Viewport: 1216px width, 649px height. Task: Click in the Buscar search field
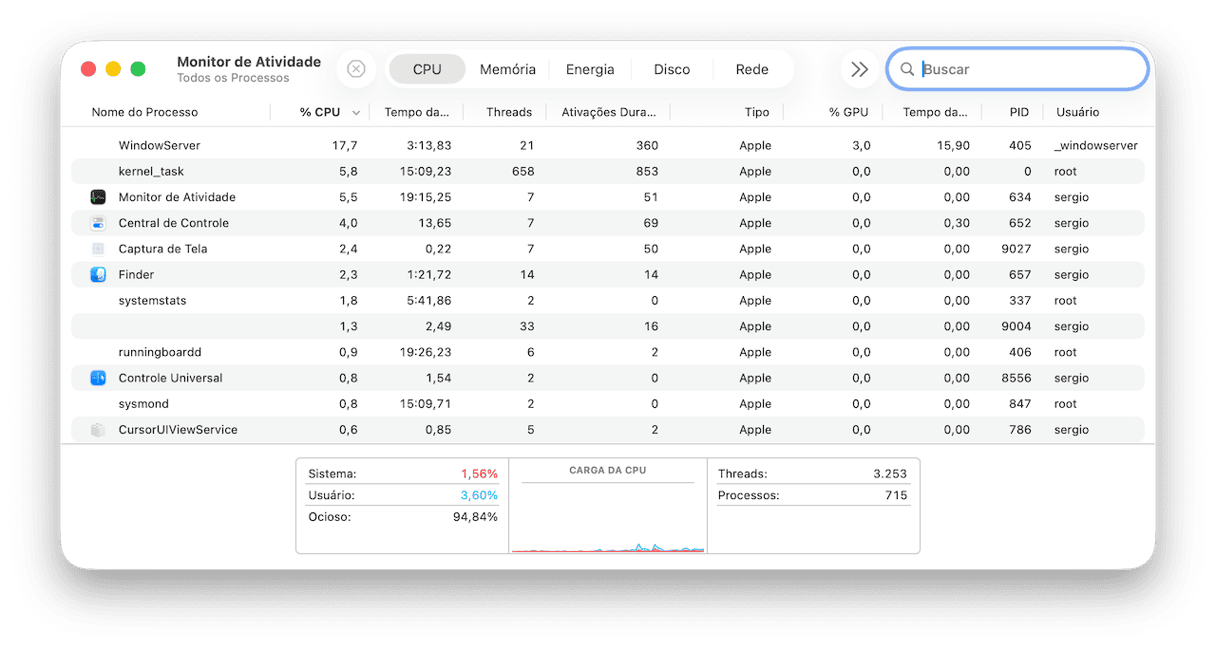click(x=1030, y=69)
